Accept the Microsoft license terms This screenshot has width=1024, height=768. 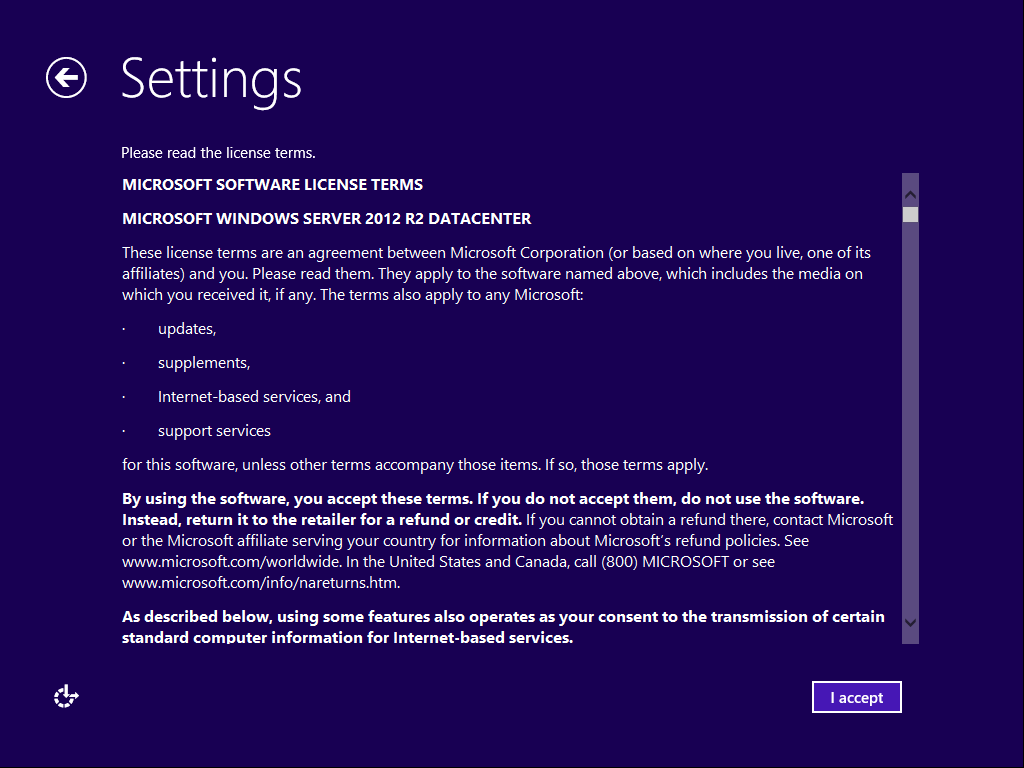tap(856, 697)
